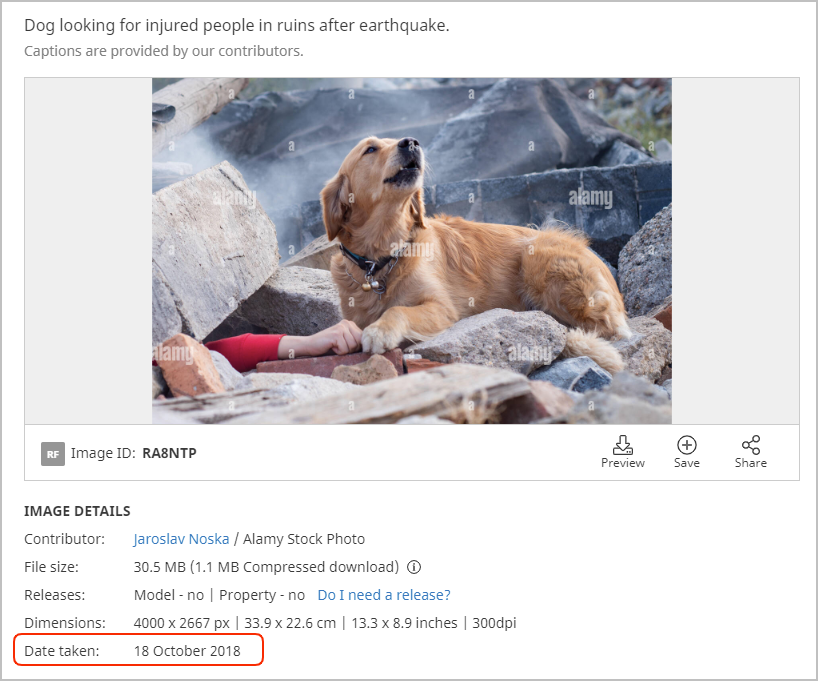
Task: Click 'Model - no' release text
Action: (x=169, y=595)
